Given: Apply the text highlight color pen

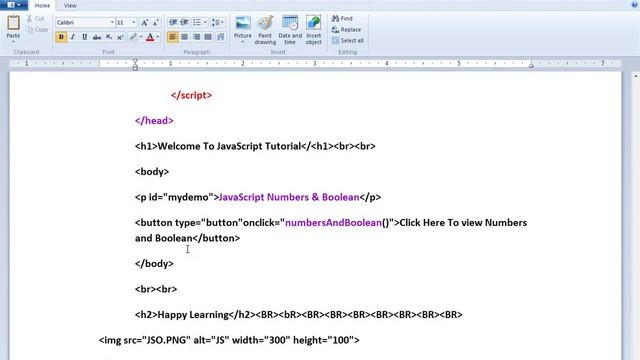Looking at the screenshot, I should point(133,37).
